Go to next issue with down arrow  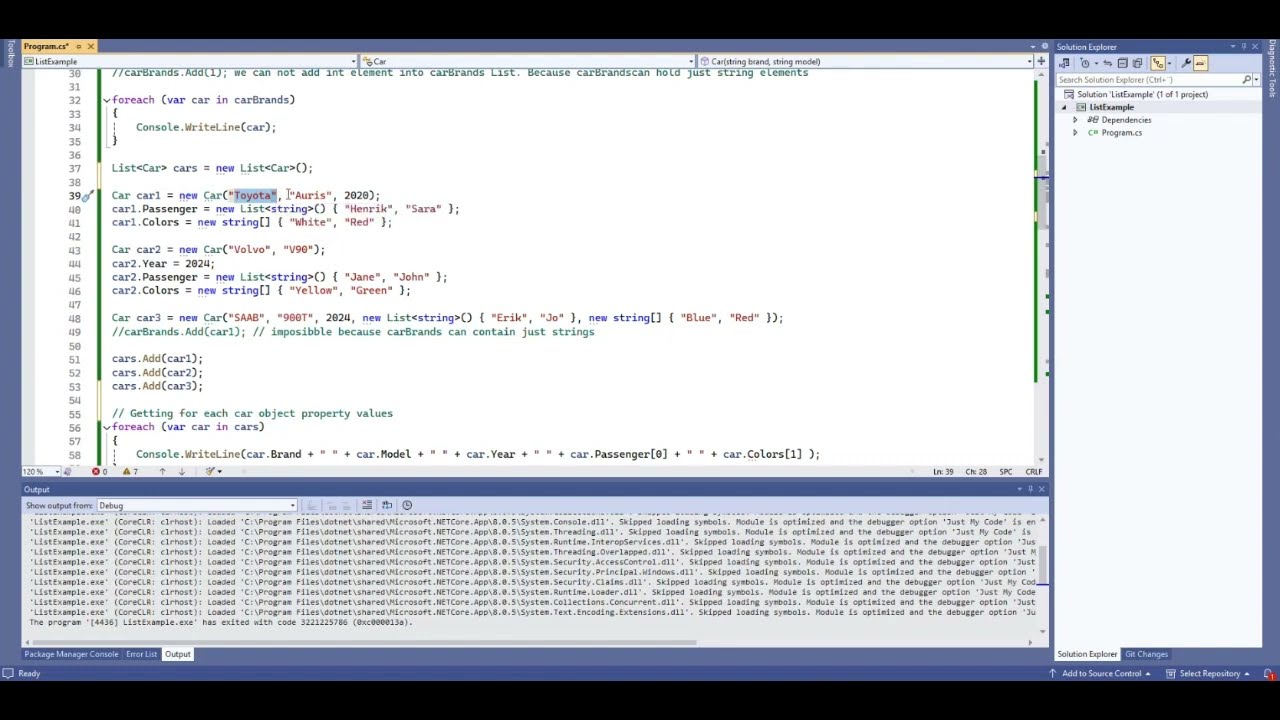click(182, 471)
